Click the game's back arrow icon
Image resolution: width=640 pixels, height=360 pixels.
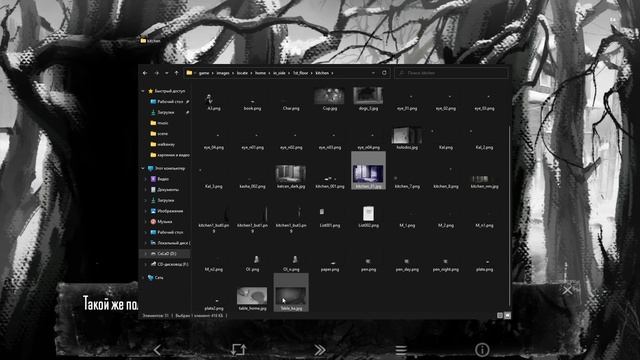point(157,350)
